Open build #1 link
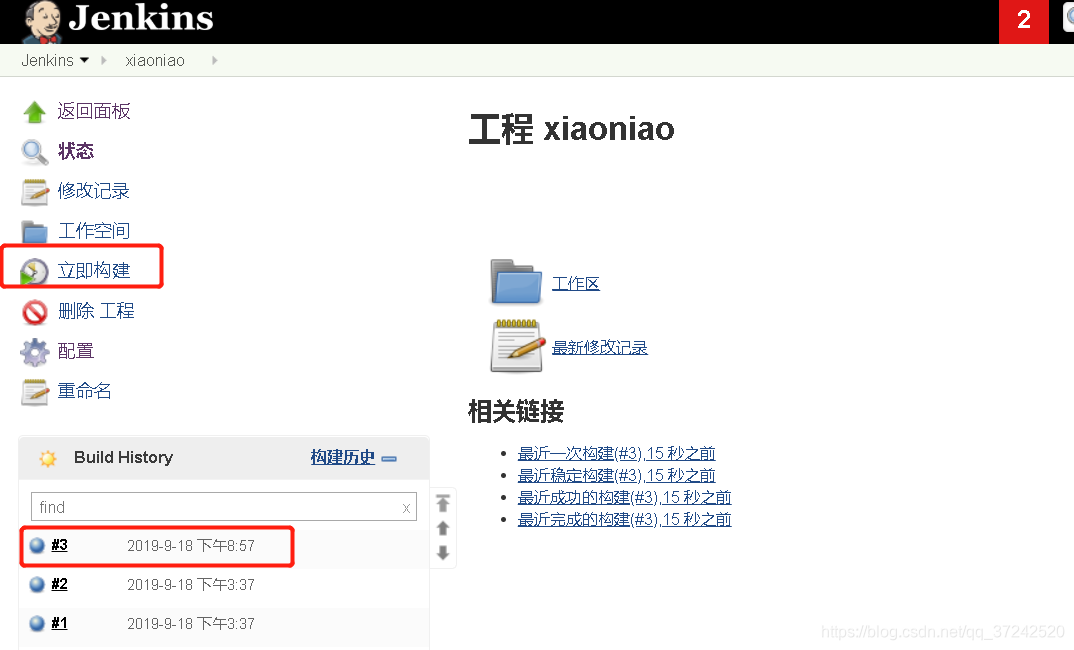This screenshot has width=1074, height=650. (60, 623)
